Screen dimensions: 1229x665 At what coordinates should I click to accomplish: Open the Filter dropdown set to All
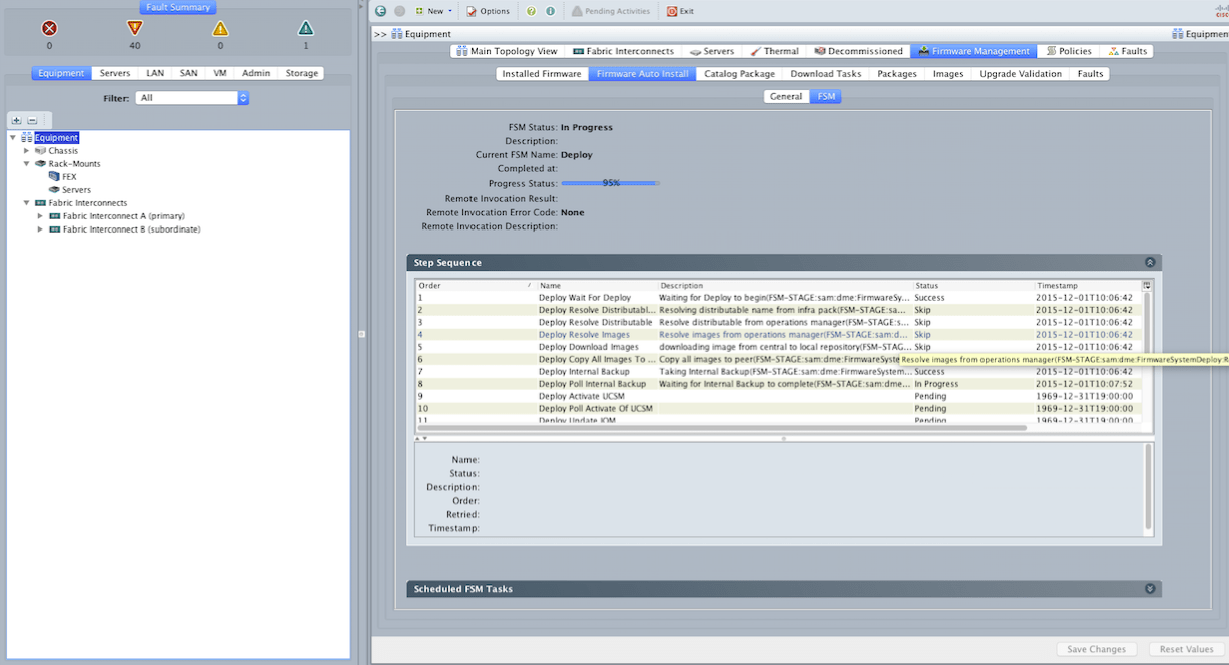point(192,98)
